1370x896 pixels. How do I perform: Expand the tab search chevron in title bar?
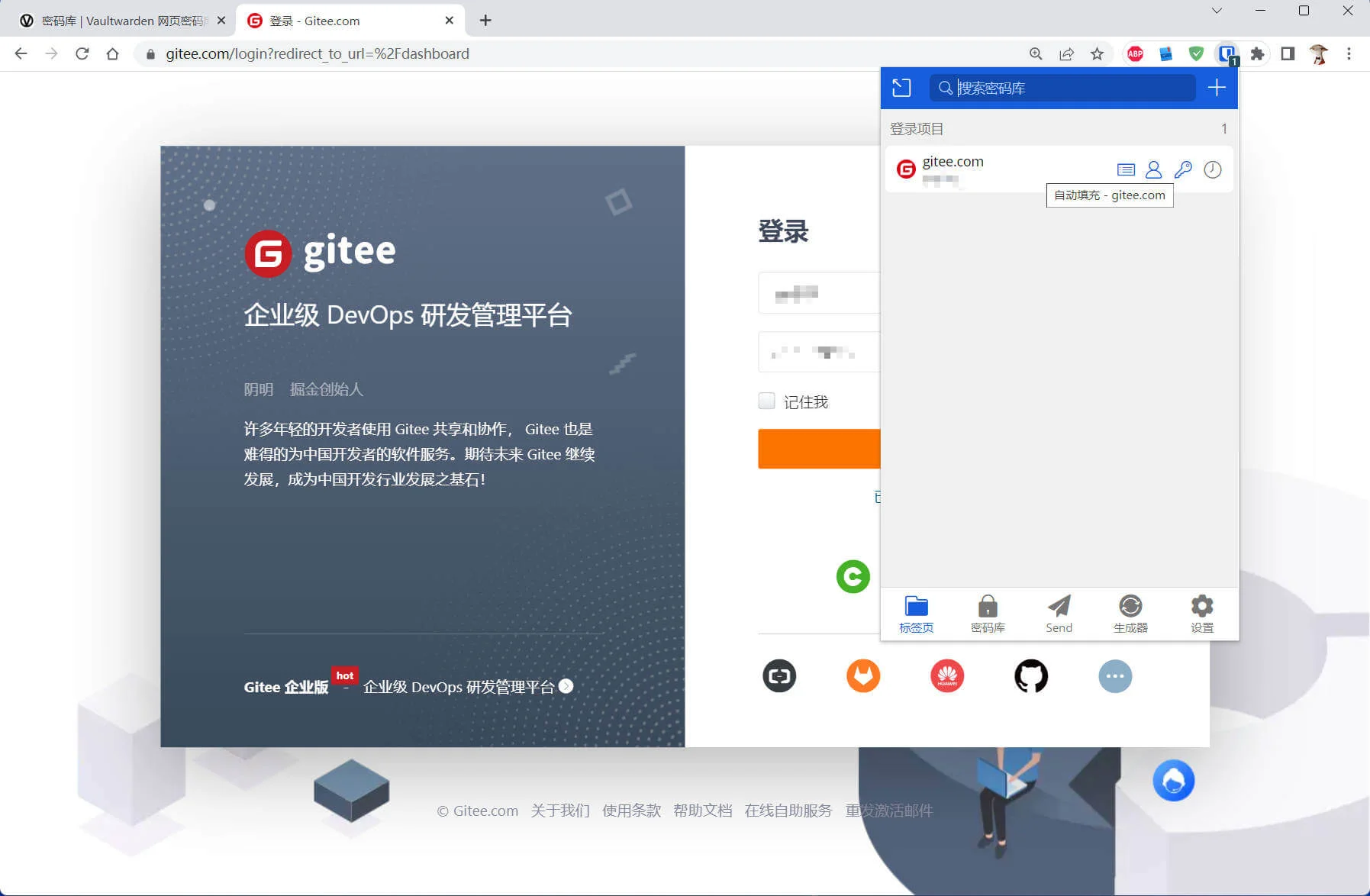pyautogui.click(x=1217, y=11)
